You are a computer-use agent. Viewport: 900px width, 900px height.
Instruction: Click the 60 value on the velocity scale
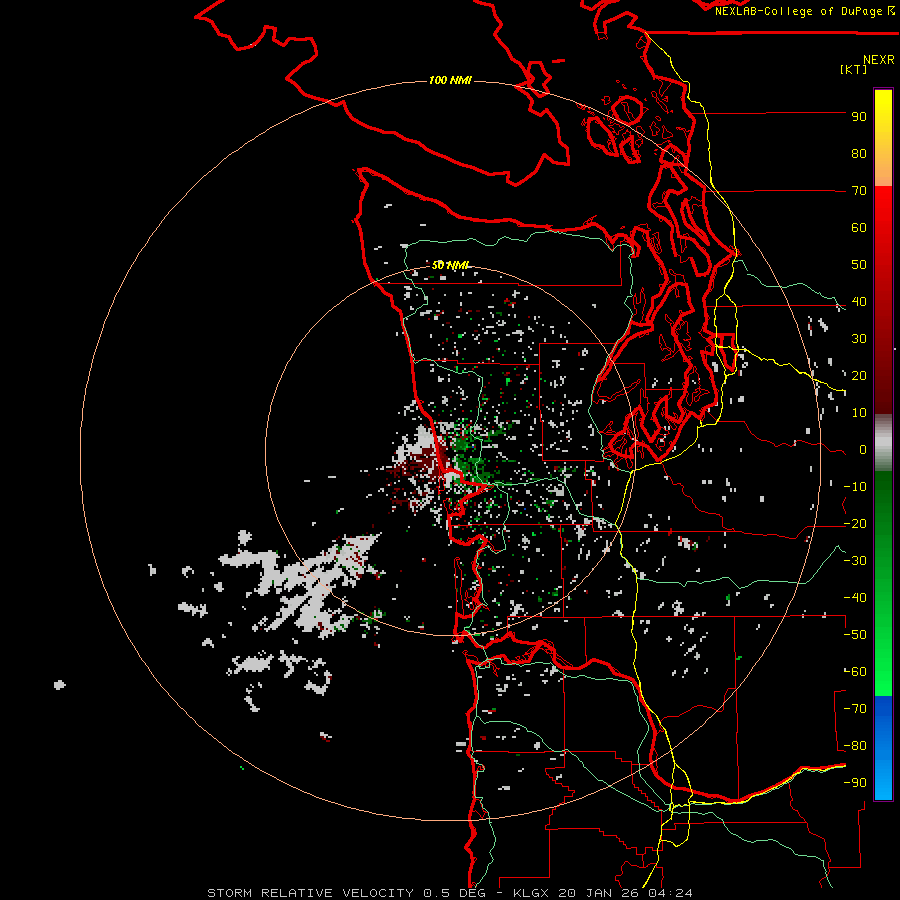point(859,228)
